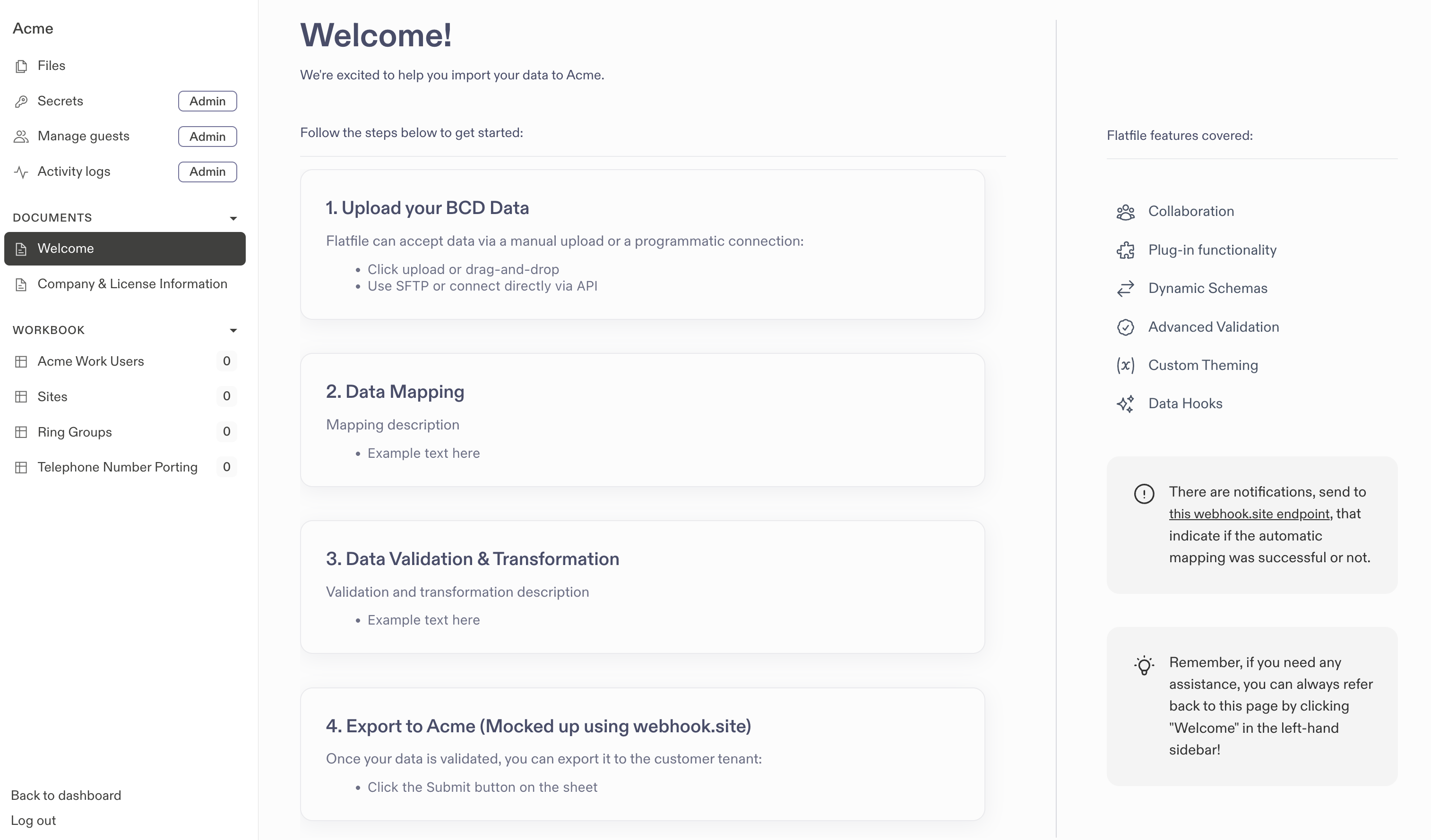Click the Custom Theming variable icon

click(1125, 365)
